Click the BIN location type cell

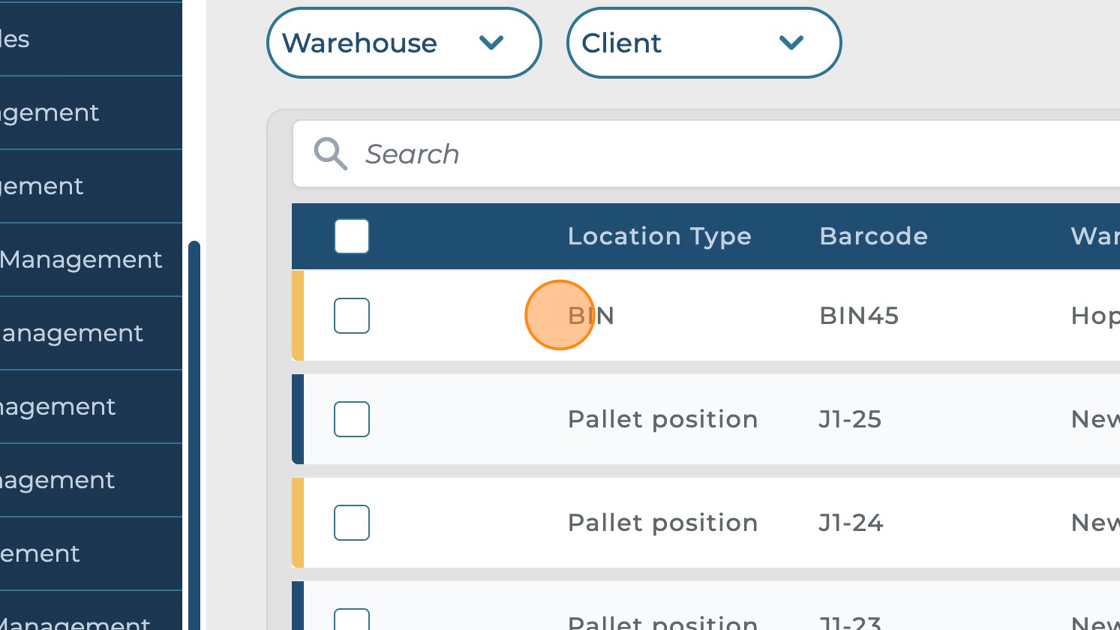[x=591, y=316]
